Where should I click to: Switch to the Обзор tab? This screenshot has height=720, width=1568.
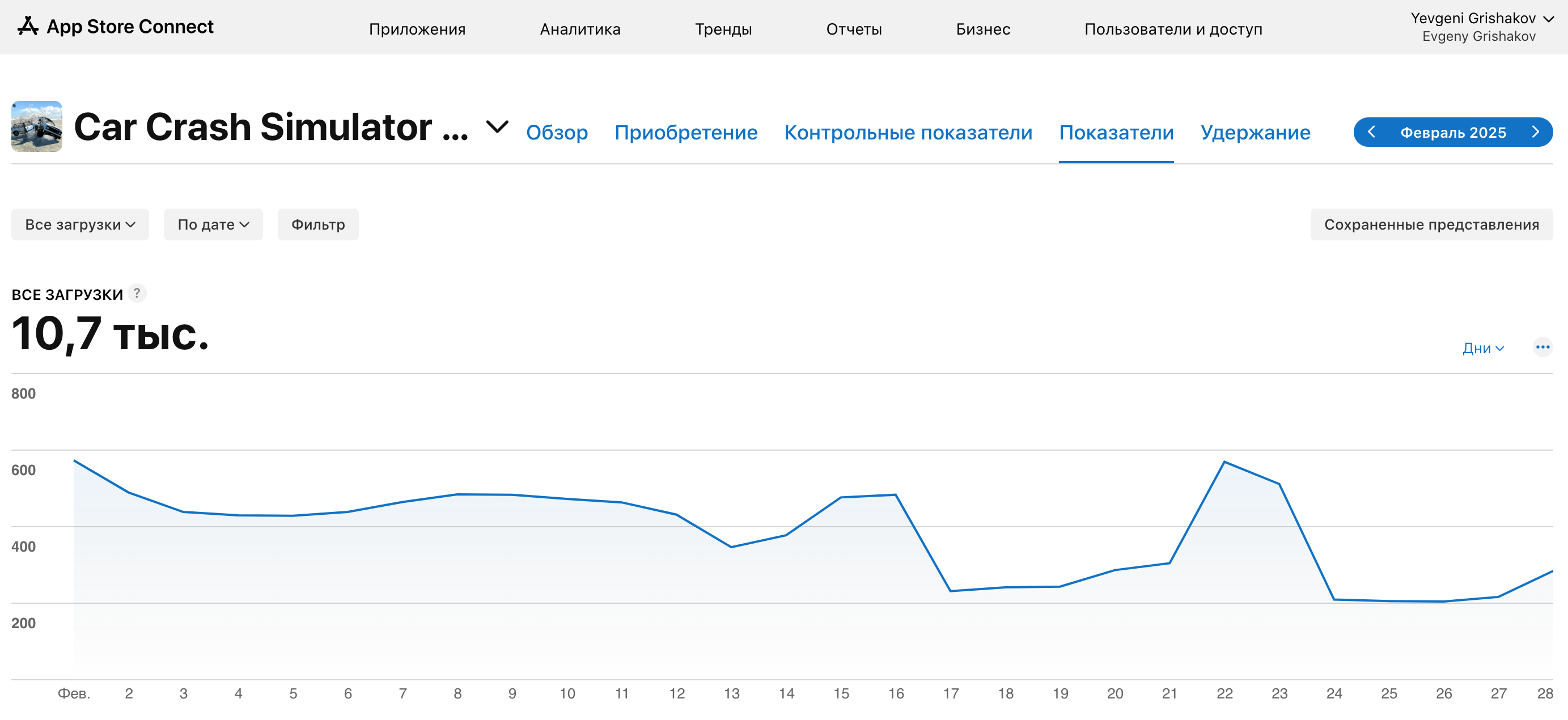click(x=556, y=132)
